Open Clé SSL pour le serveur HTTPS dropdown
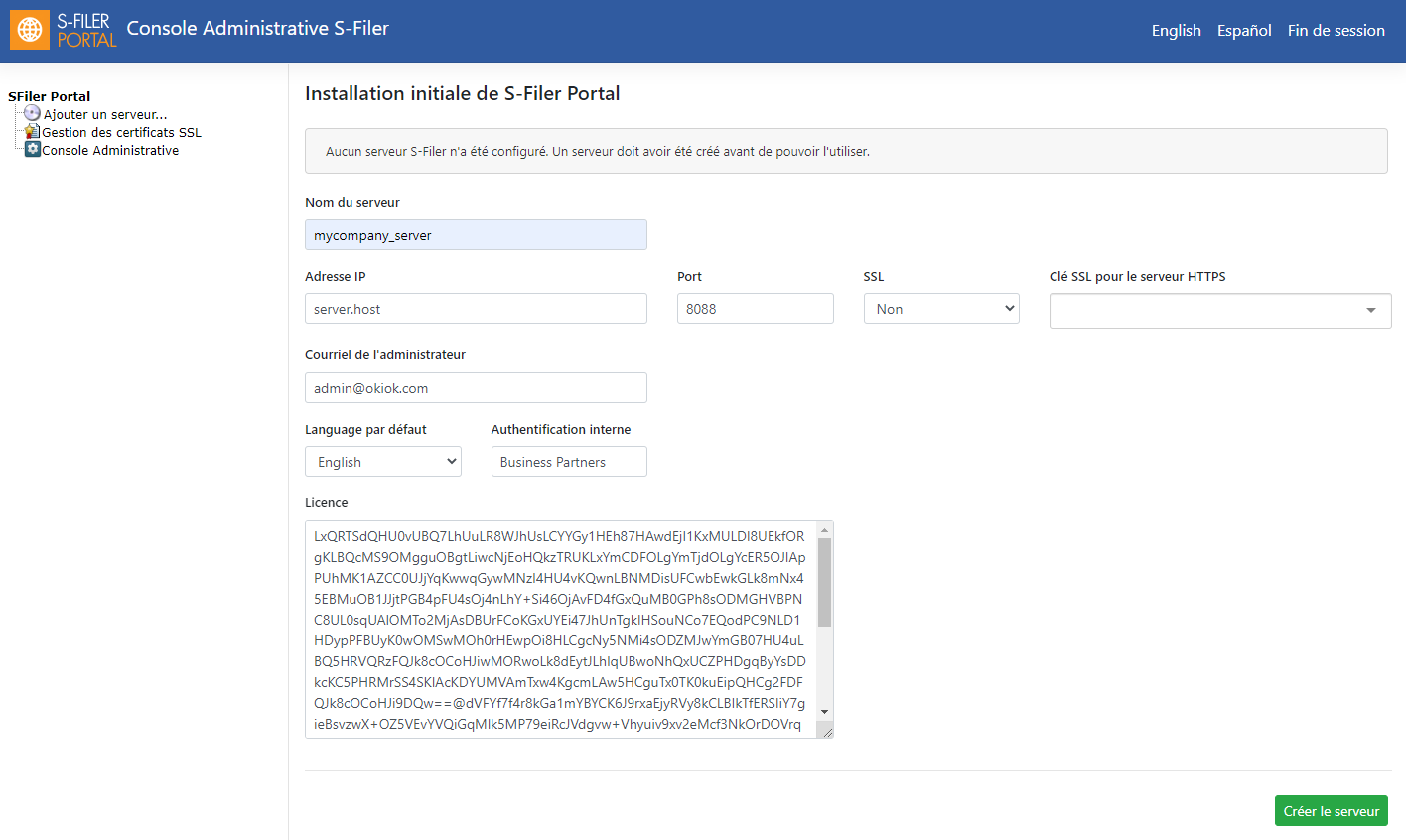The width and height of the screenshot is (1406, 840). pos(1220,310)
